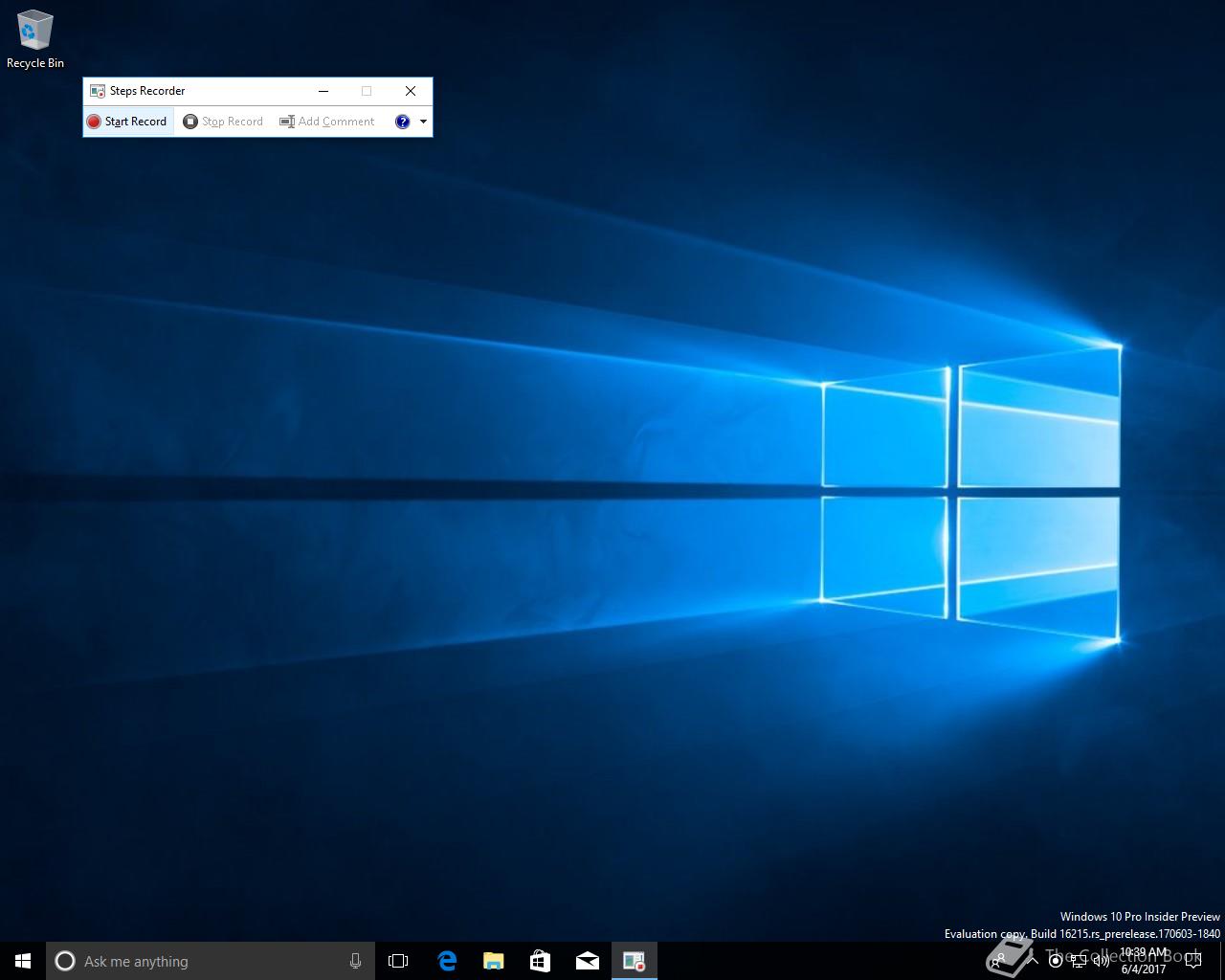This screenshot has height=980, width=1225.
Task: Click the greyed-out Stop Record button
Action: (223, 122)
